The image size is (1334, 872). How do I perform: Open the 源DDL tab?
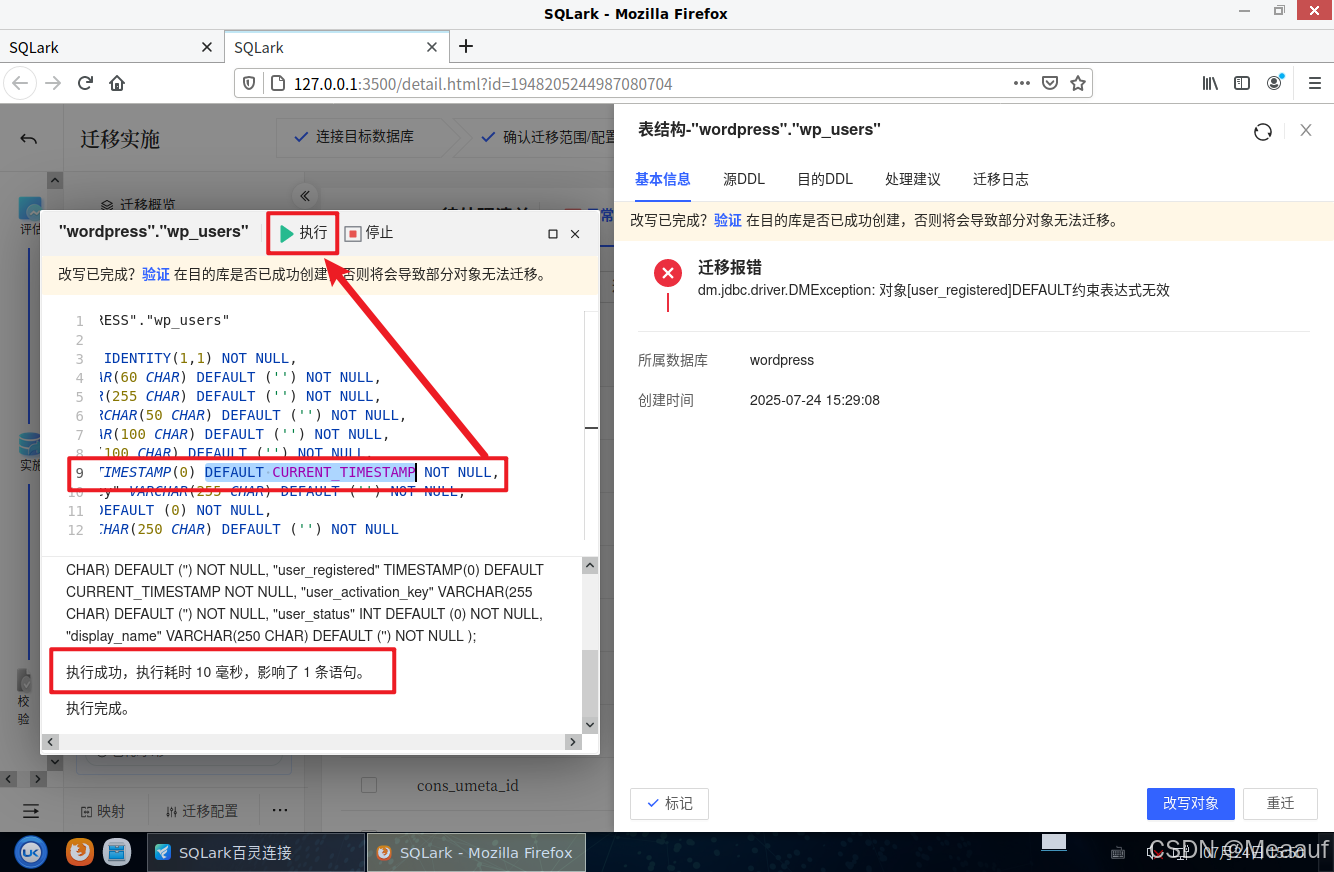pyautogui.click(x=744, y=179)
